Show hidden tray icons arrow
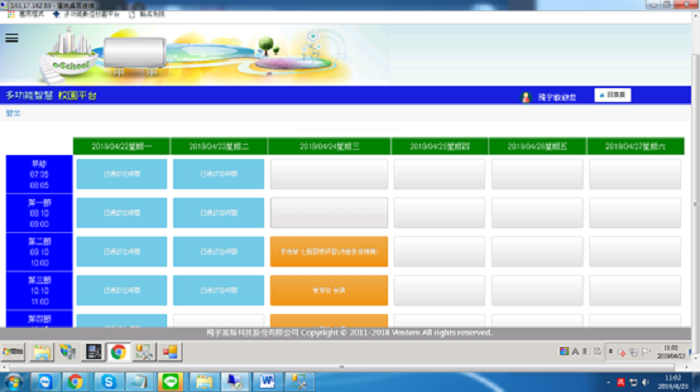Viewport: 700px width, 392px height. point(608,383)
